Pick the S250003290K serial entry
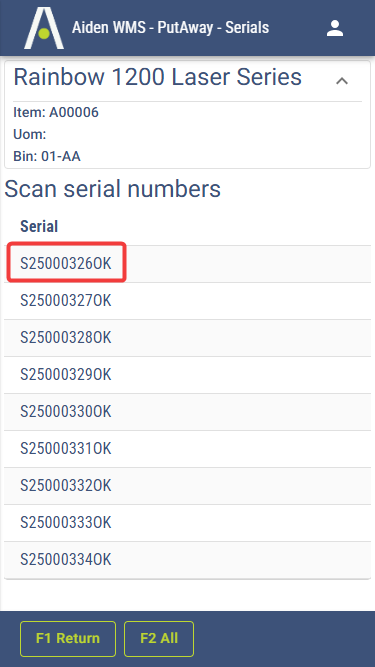The image size is (375, 667). coord(188,375)
